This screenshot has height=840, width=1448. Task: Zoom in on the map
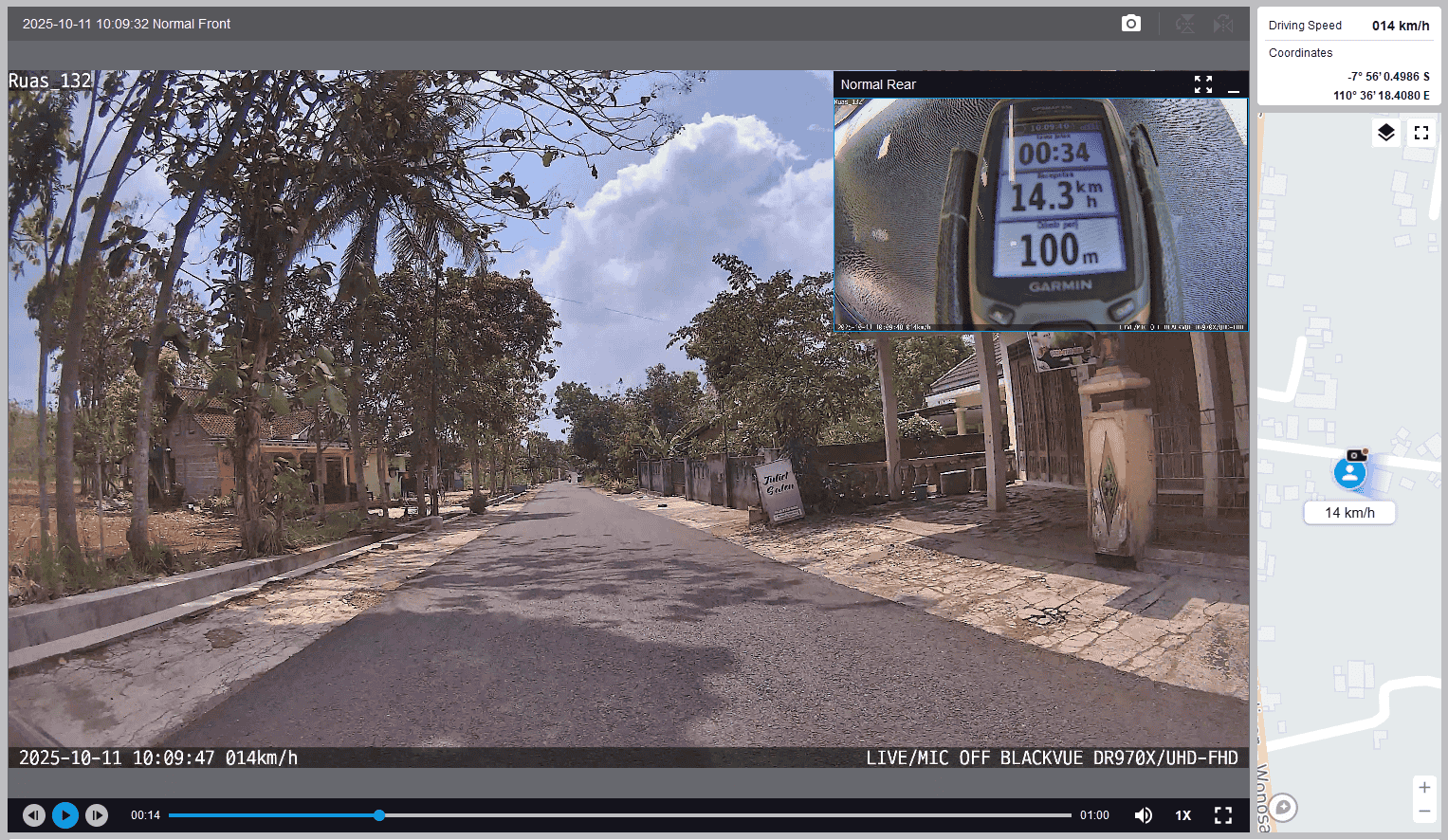[1423, 788]
